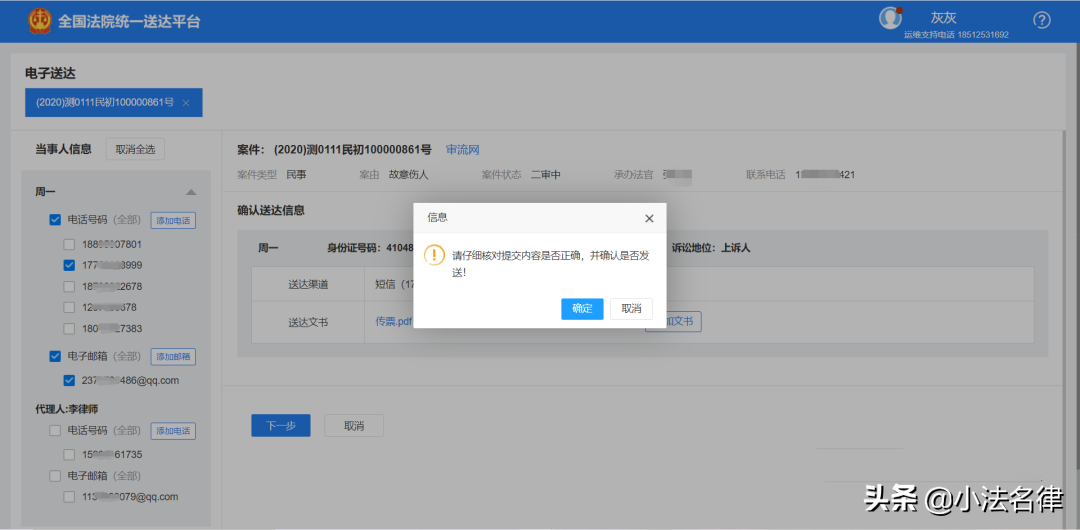Click the 信息 dialog title
Image resolution: width=1080 pixels, height=530 pixels.
437,217
